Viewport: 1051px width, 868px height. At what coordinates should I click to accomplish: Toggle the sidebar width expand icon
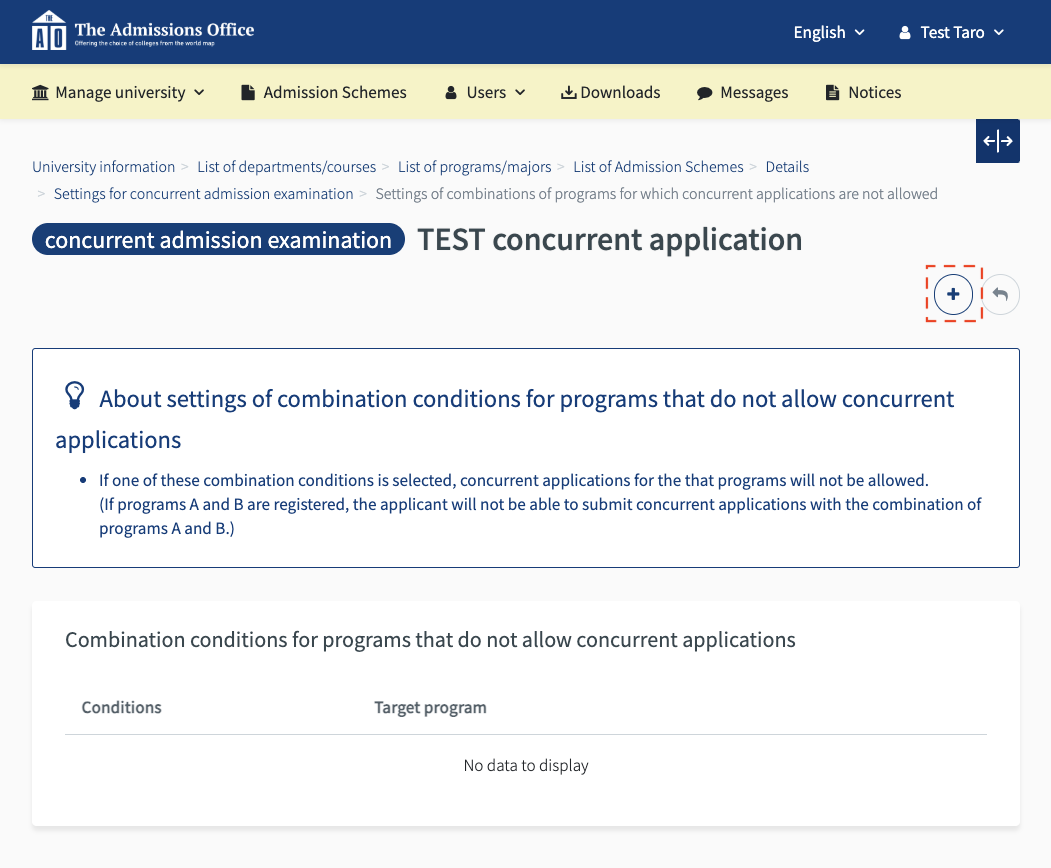[997, 141]
